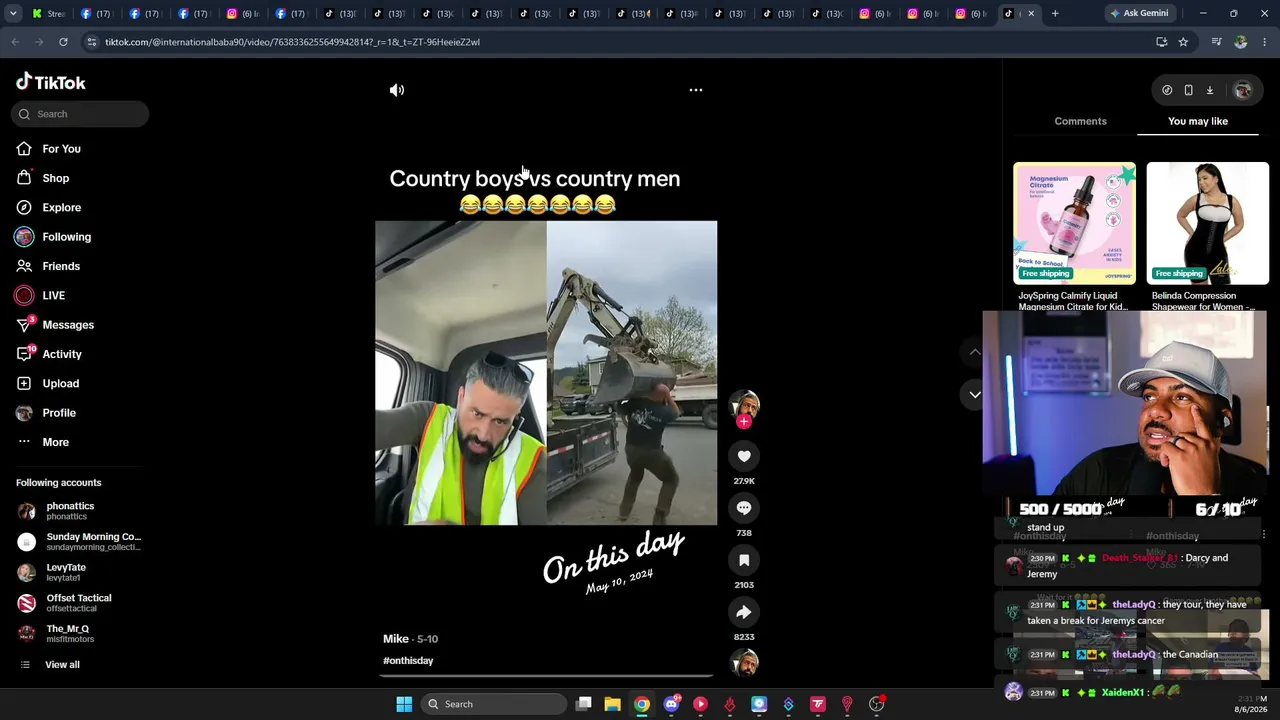This screenshot has height=720, width=1280.
Task: Open the sound disc at bottom of action bar
Action: 744,662
